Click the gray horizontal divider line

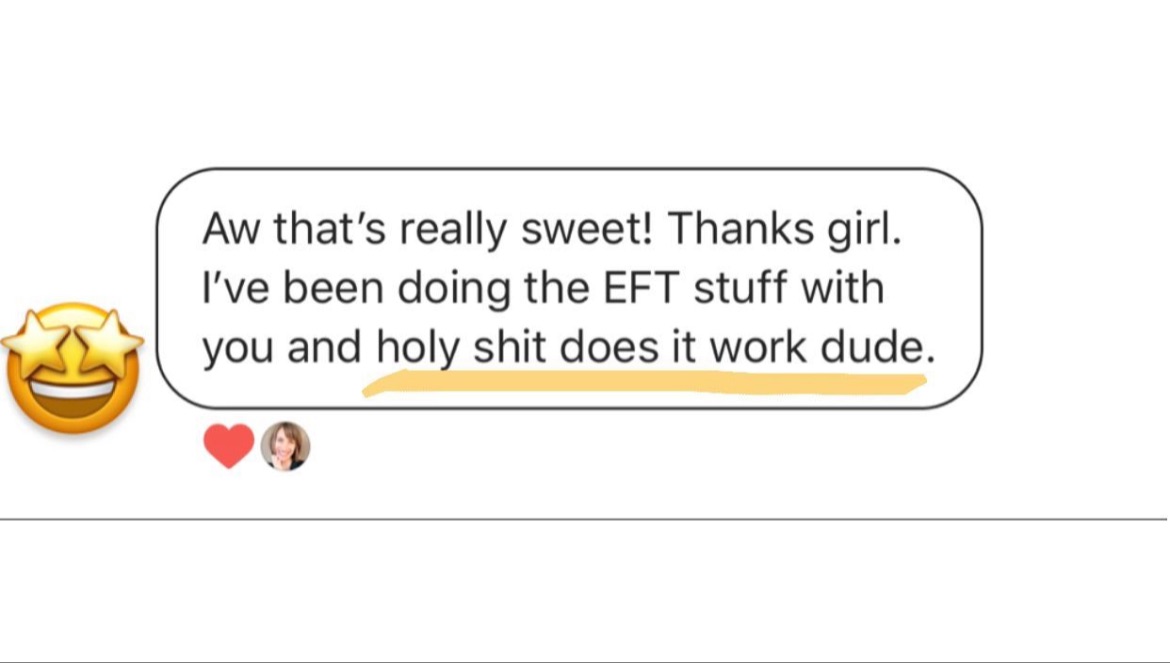(x=584, y=519)
